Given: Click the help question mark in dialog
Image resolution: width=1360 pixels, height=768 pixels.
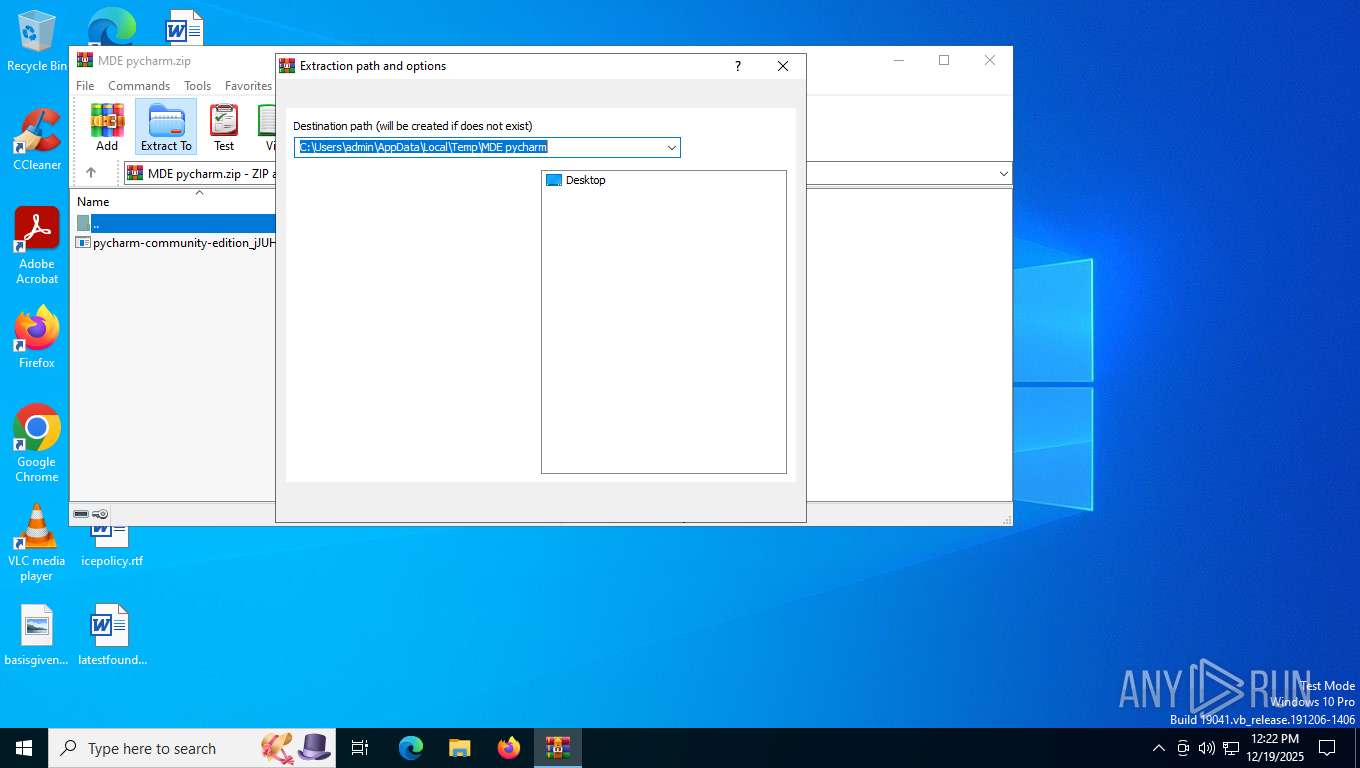Looking at the screenshot, I should [x=738, y=66].
